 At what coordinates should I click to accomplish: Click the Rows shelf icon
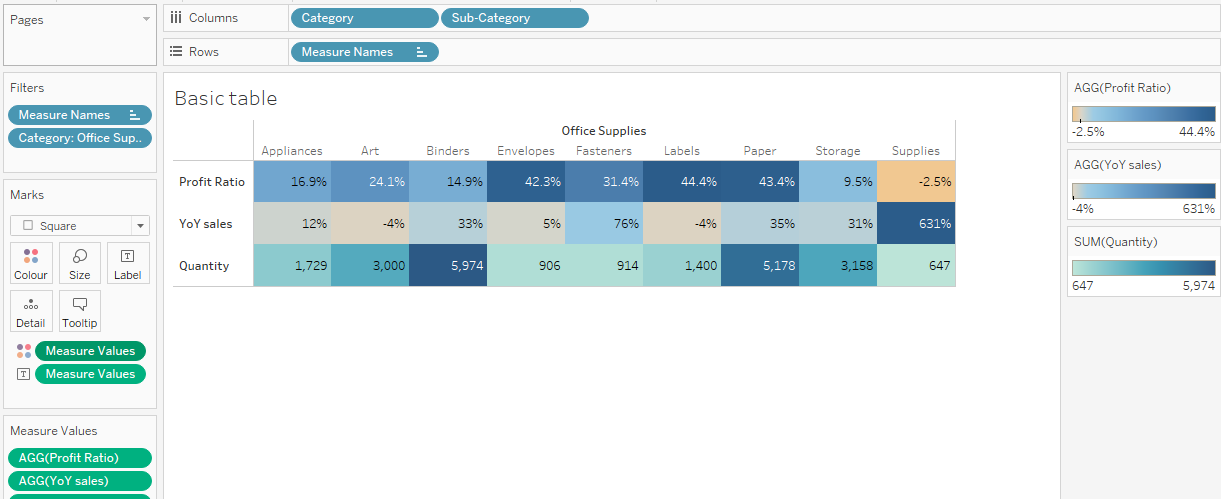point(176,52)
